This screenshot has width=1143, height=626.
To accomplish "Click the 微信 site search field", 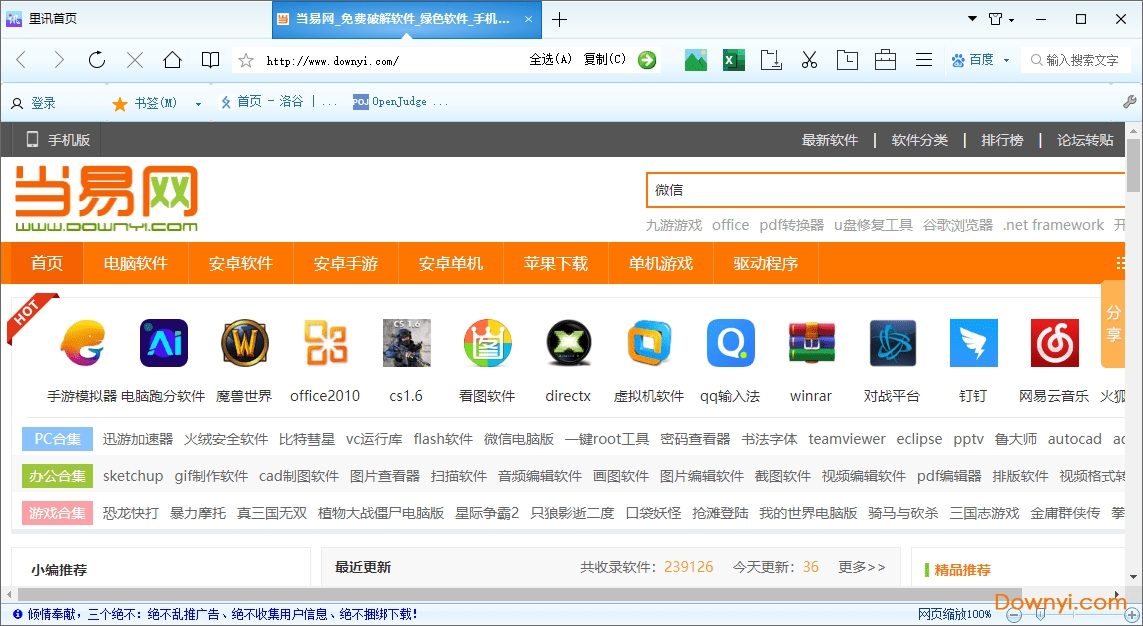I will (885, 190).
